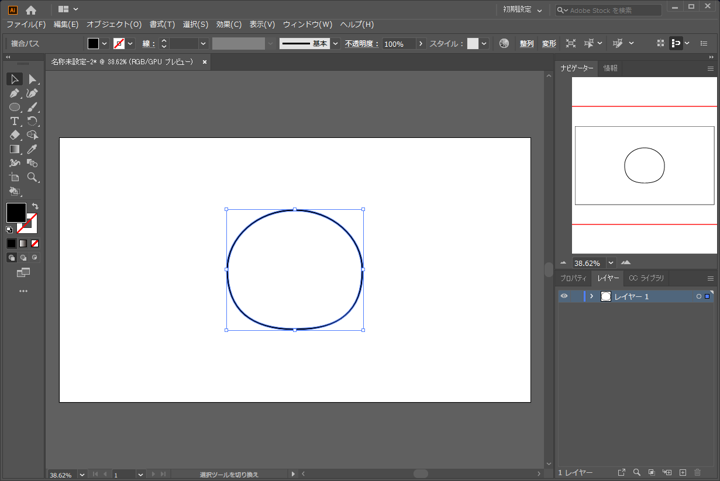Select the Paintbrush tool
This screenshot has width=720, height=481.
(x=32, y=107)
